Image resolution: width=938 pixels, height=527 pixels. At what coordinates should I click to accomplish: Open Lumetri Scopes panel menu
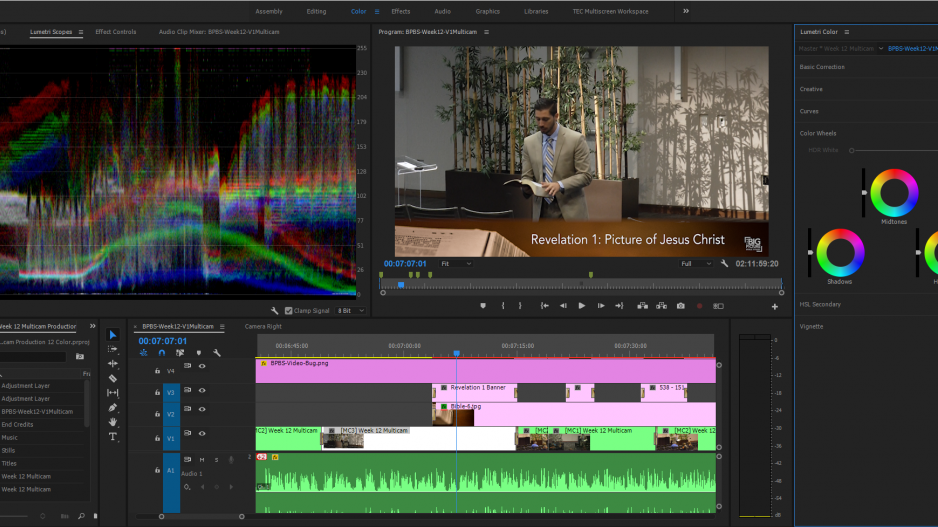[x=81, y=32]
